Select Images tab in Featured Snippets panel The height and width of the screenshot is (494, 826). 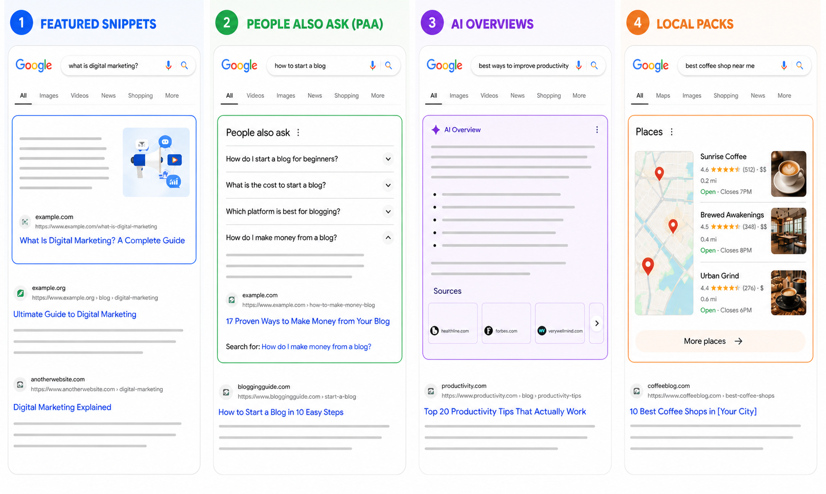[48, 95]
